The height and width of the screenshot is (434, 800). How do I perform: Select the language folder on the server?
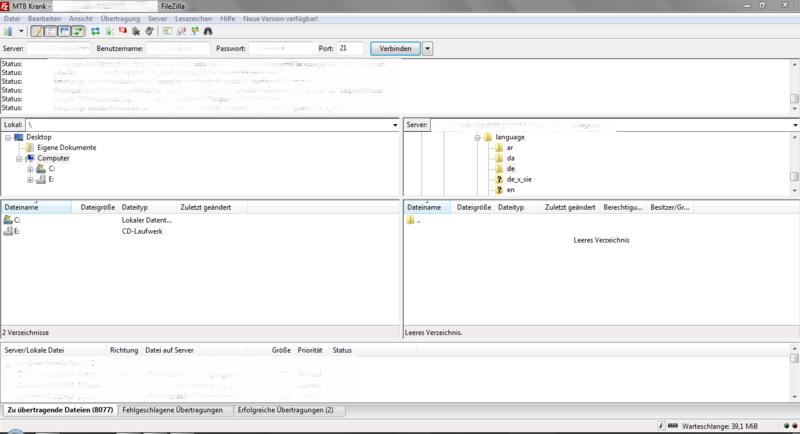[510, 137]
